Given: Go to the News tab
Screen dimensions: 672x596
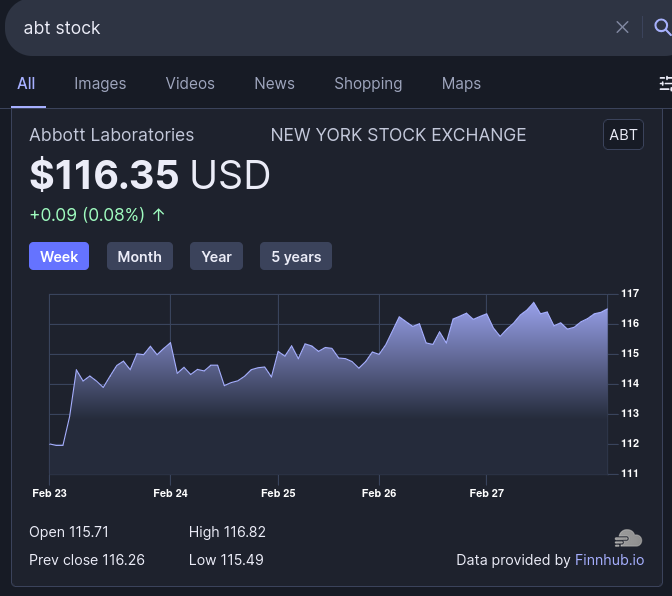Looking at the screenshot, I should pyautogui.click(x=274, y=84).
